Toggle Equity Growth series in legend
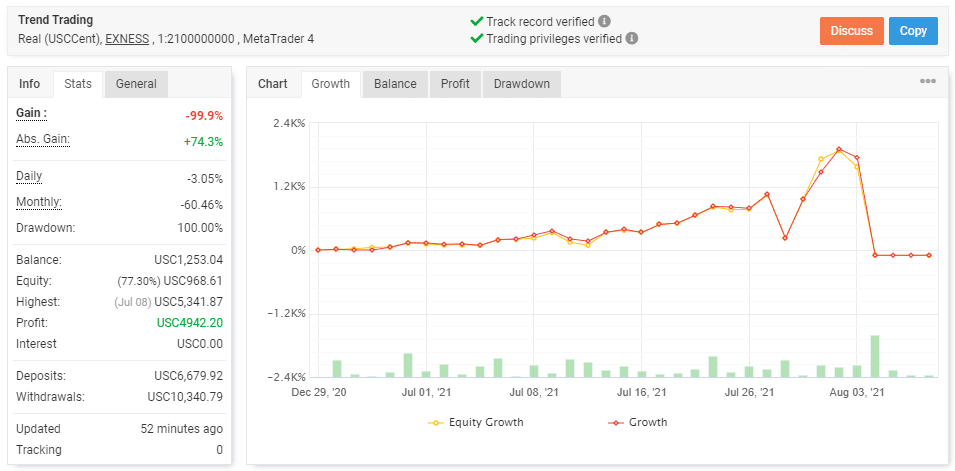Image resolution: width=955 pixels, height=471 pixels. pos(476,422)
